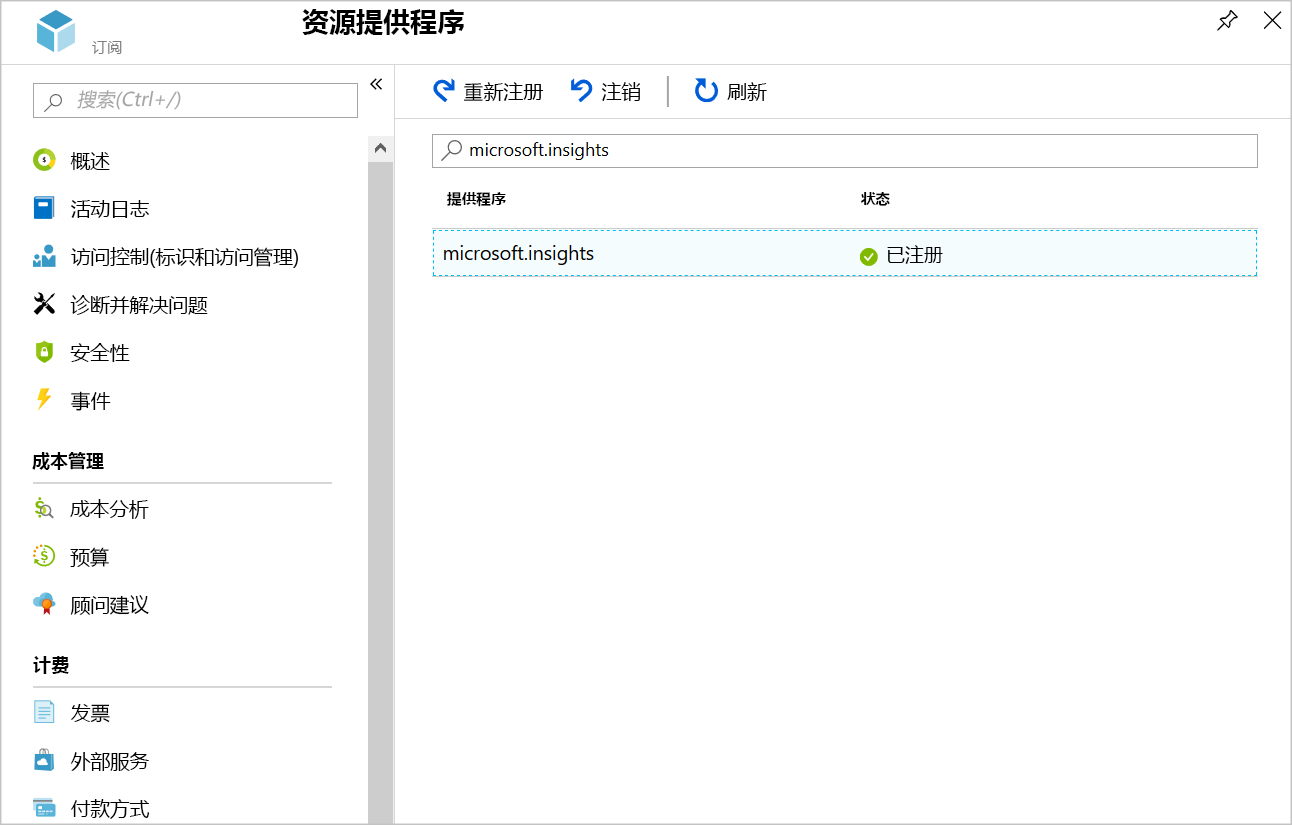Screen dimensions: 1292x825
Task: Click the 重新注册 button label
Action: (503, 92)
